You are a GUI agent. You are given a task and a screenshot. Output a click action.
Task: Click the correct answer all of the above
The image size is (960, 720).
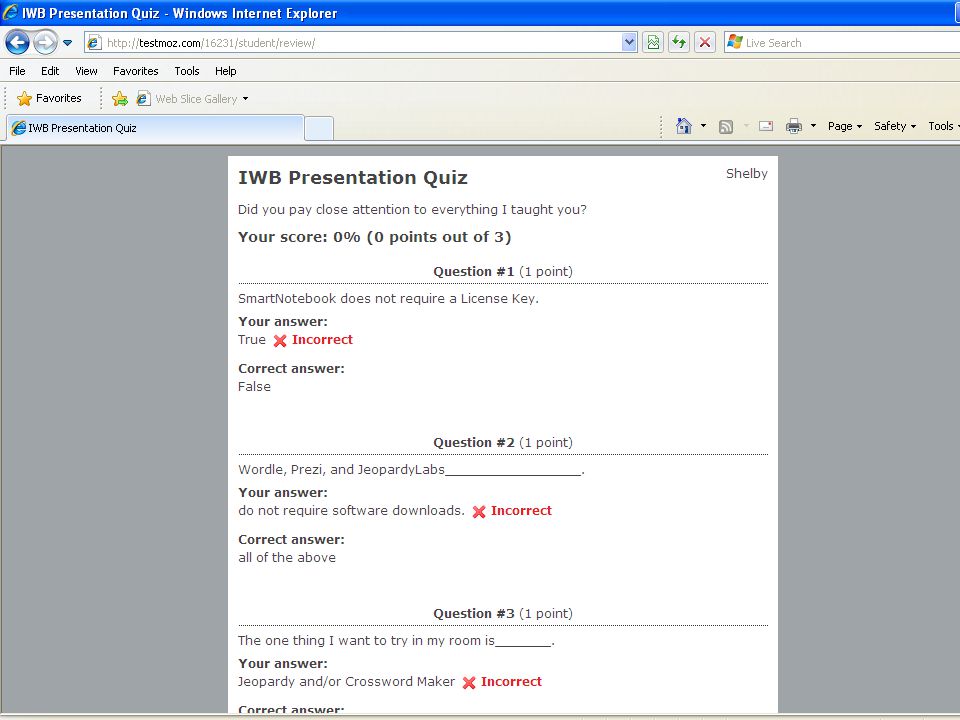pyautogui.click(x=287, y=558)
